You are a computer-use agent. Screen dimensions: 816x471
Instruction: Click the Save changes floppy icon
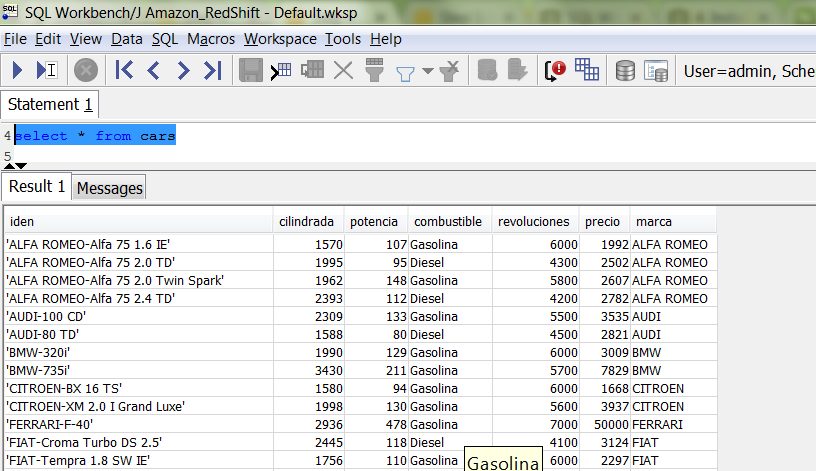click(250, 70)
